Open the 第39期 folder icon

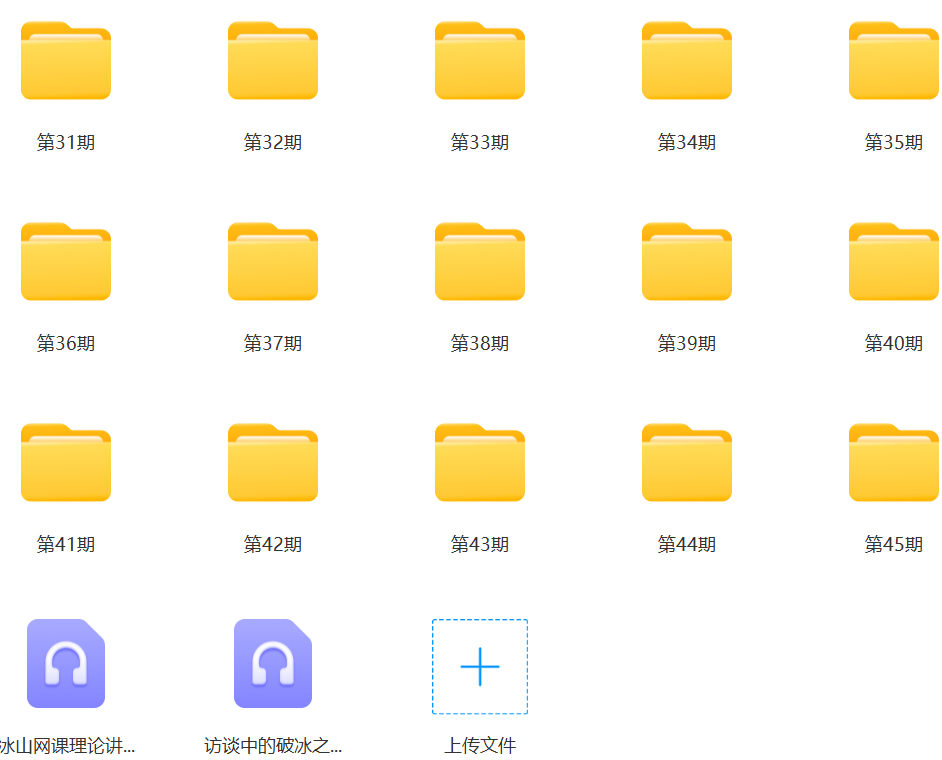click(687, 261)
